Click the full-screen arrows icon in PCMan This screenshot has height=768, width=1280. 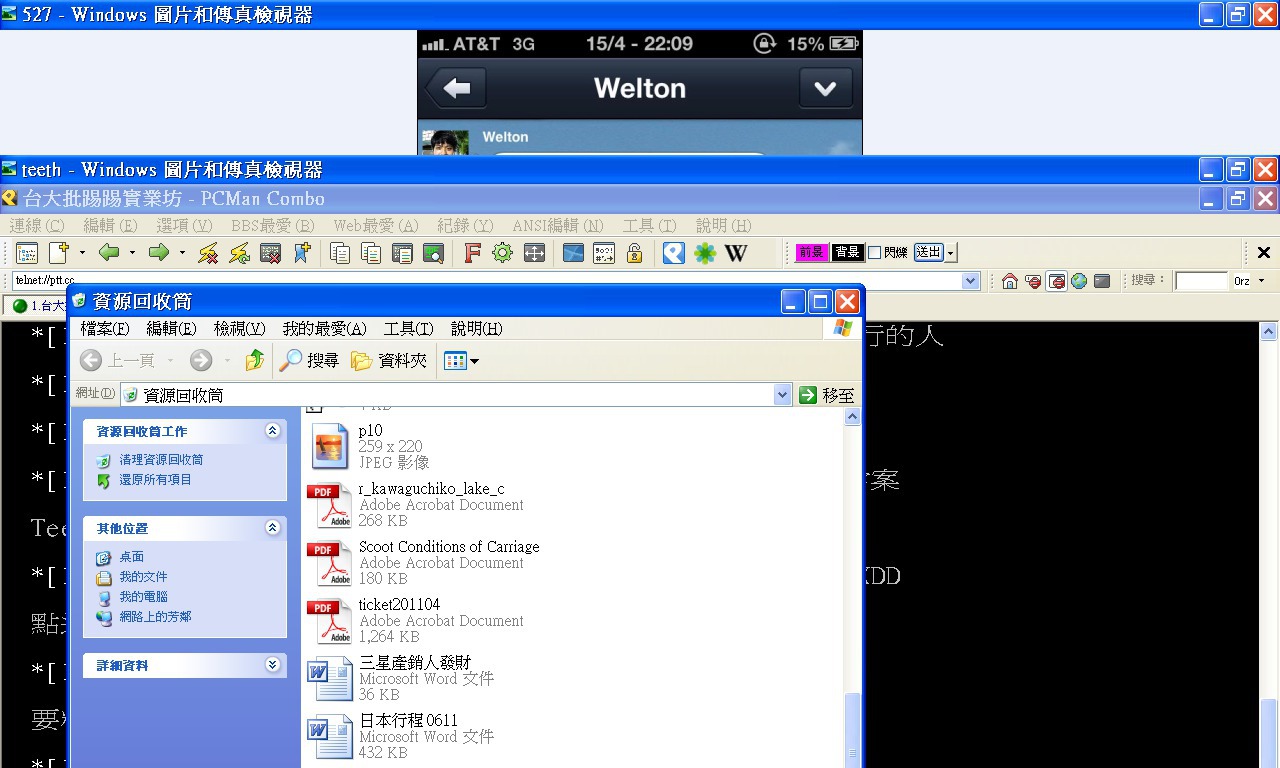pyautogui.click(x=534, y=253)
